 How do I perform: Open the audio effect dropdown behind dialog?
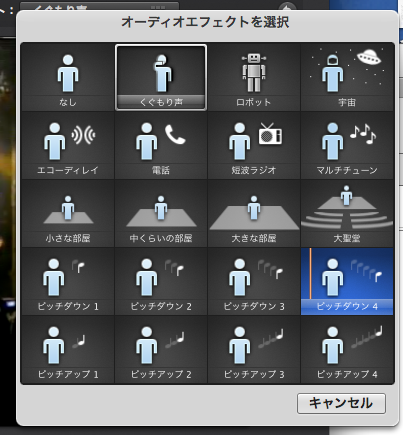tap(99, 6)
